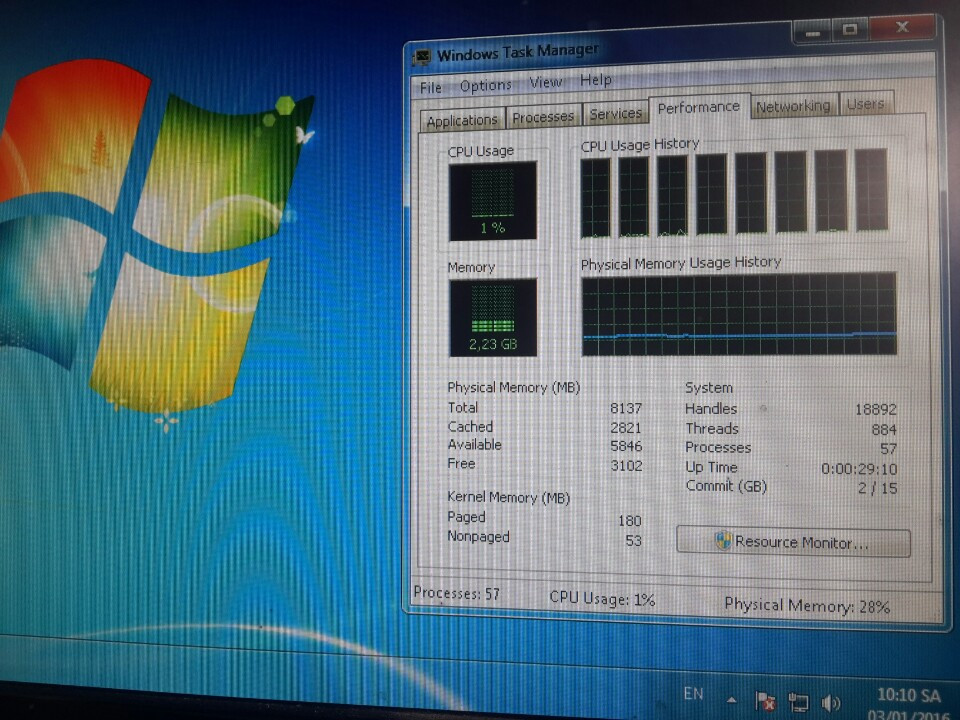The height and width of the screenshot is (720, 960).
Task: Switch to the Applications tab
Action: 462,120
